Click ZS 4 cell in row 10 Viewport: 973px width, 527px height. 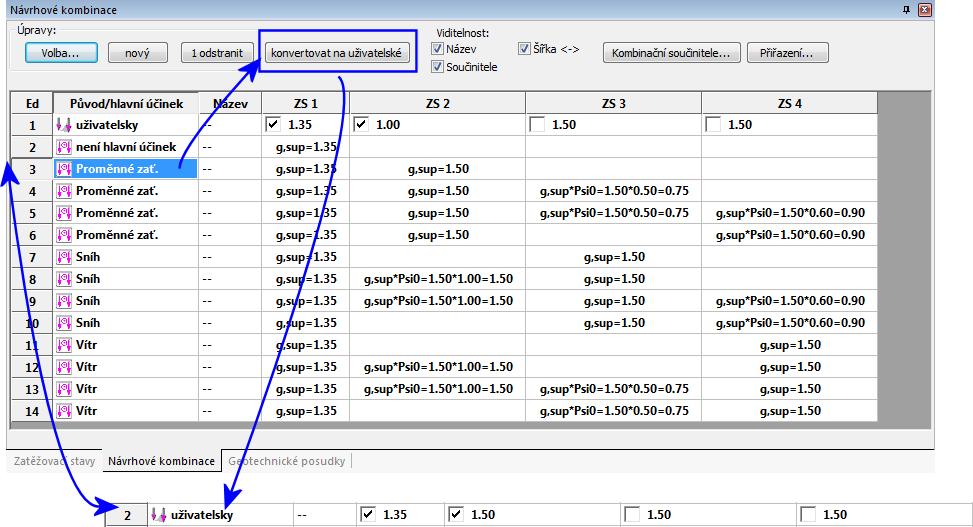[789, 323]
